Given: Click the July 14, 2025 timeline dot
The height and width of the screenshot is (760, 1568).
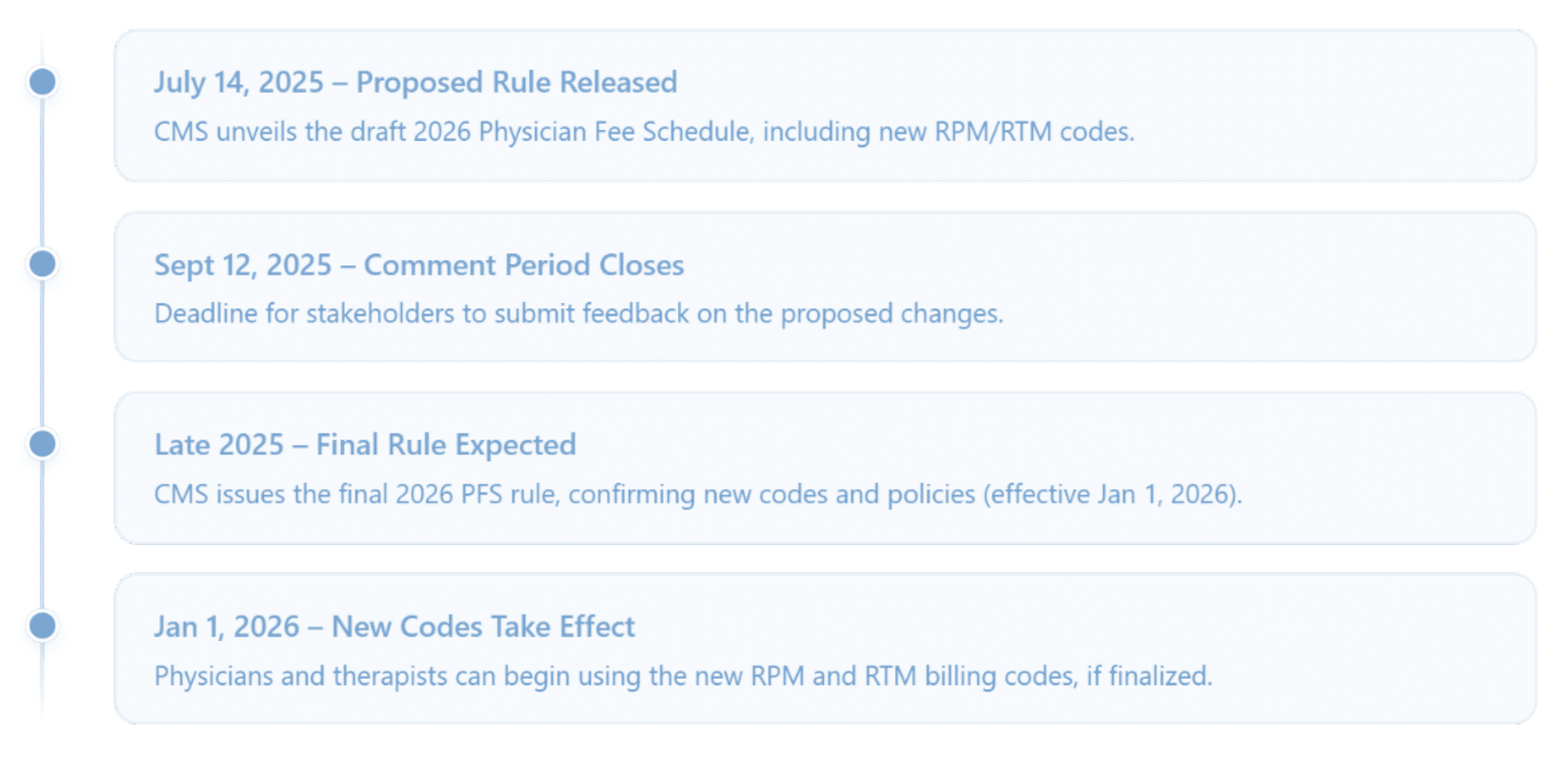Looking at the screenshot, I should click(43, 82).
